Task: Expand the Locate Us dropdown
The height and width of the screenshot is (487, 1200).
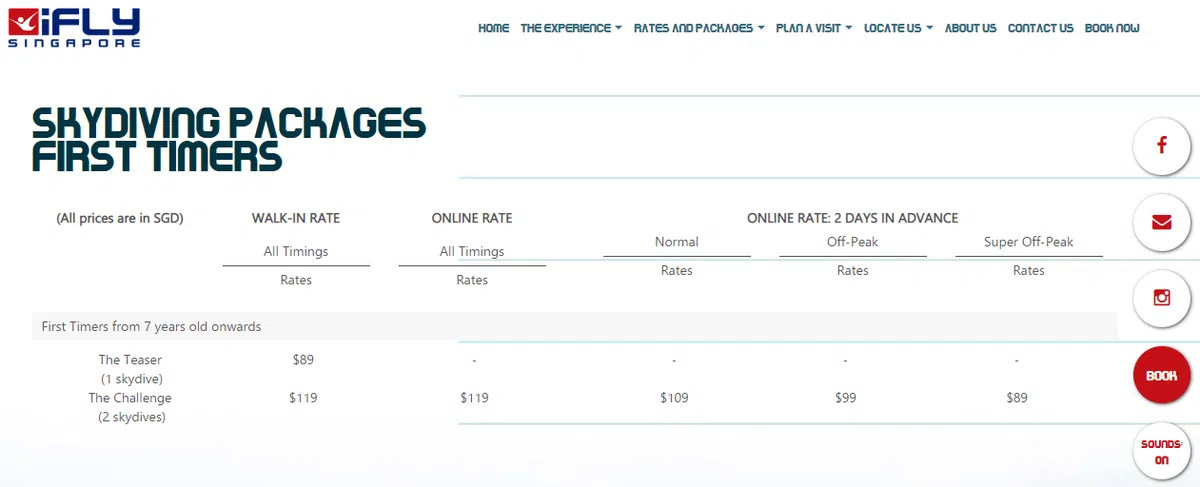Action: (897, 28)
